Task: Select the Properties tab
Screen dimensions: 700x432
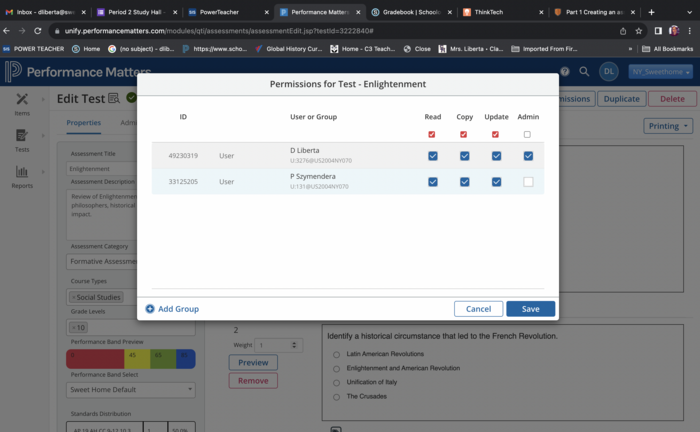Action: [x=83, y=123]
